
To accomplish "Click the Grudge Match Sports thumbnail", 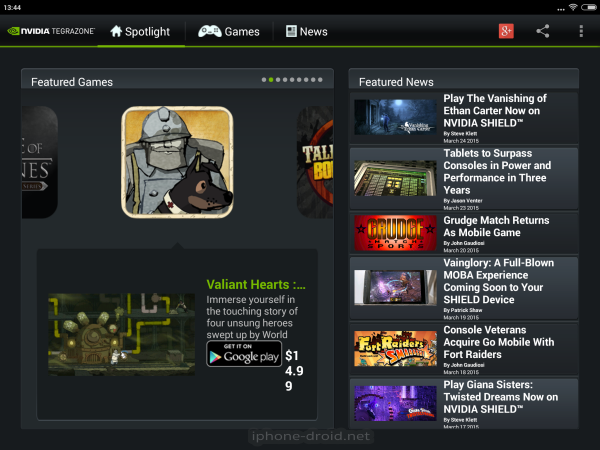I will [395, 233].
